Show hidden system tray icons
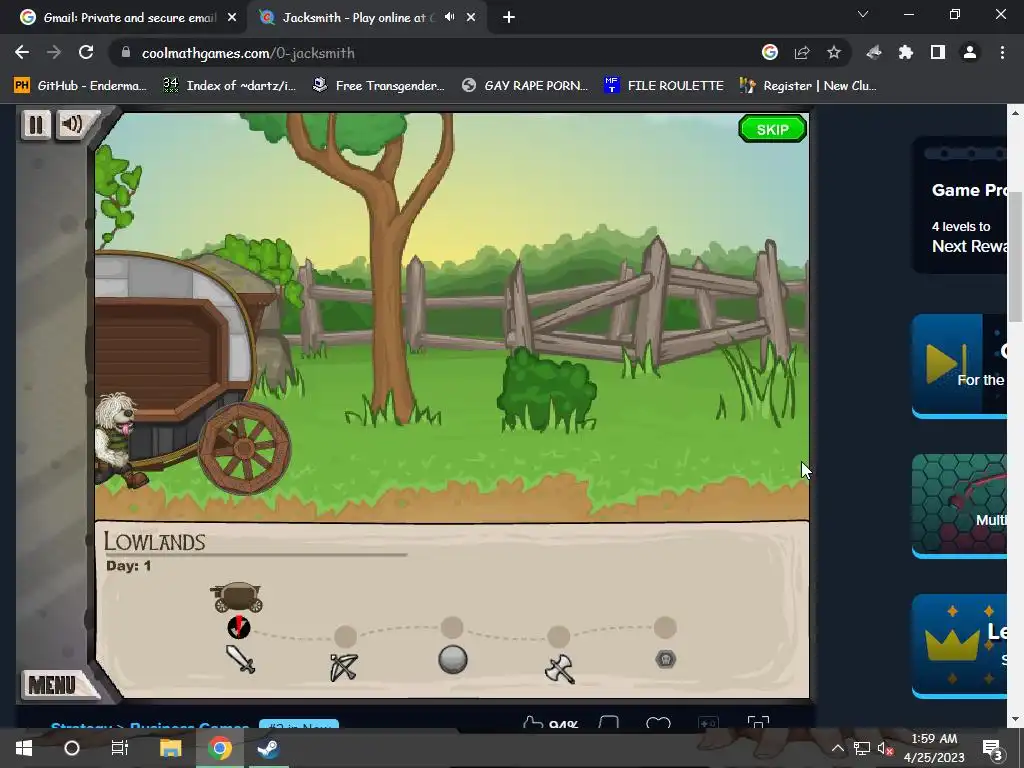 (x=837, y=748)
